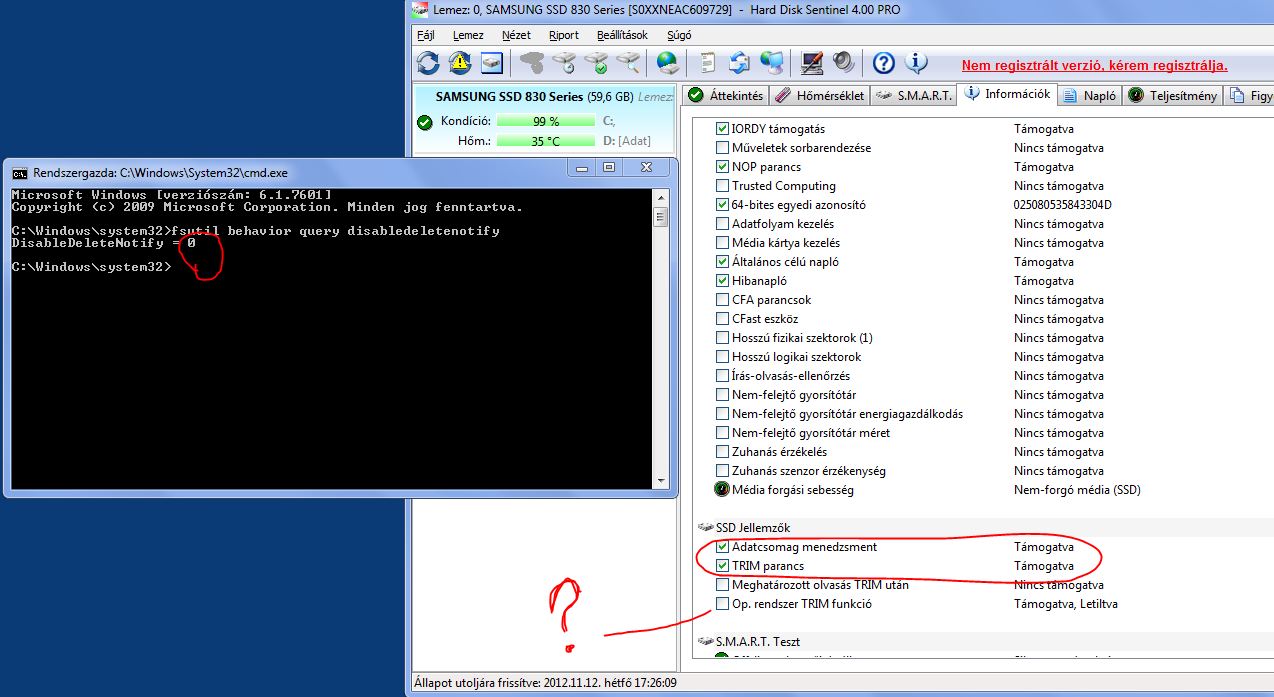The width and height of the screenshot is (1274, 697).
Task: Toggle the 64-bites egyedi azonosító checkbox
Action: (723, 205)
